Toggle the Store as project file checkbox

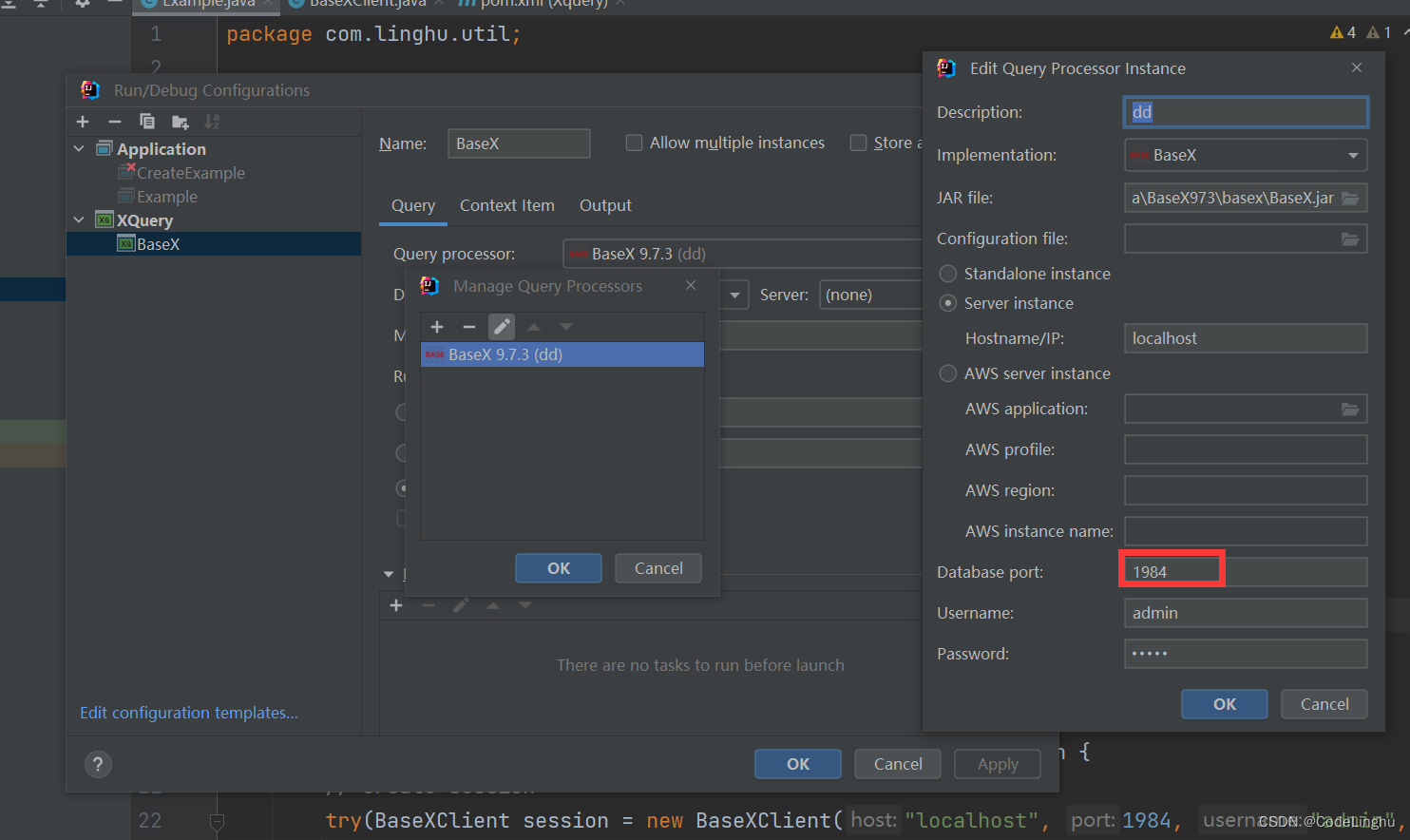coord(858,143)
